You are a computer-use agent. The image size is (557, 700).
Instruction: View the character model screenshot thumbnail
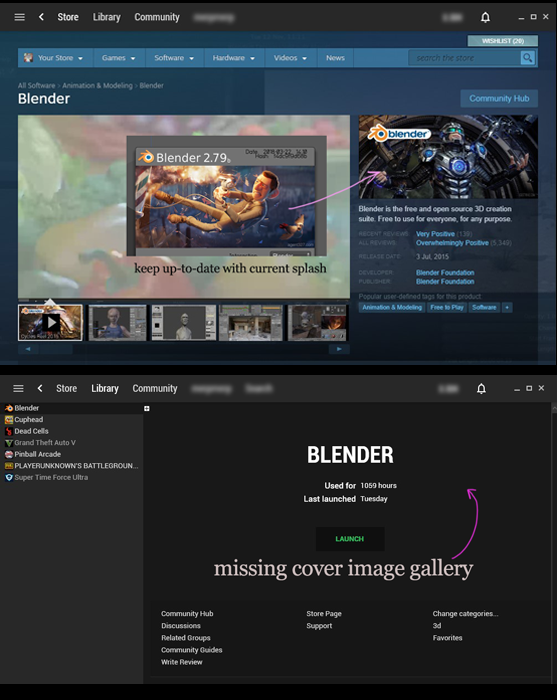pyautogui.click(x=117, y=323)
